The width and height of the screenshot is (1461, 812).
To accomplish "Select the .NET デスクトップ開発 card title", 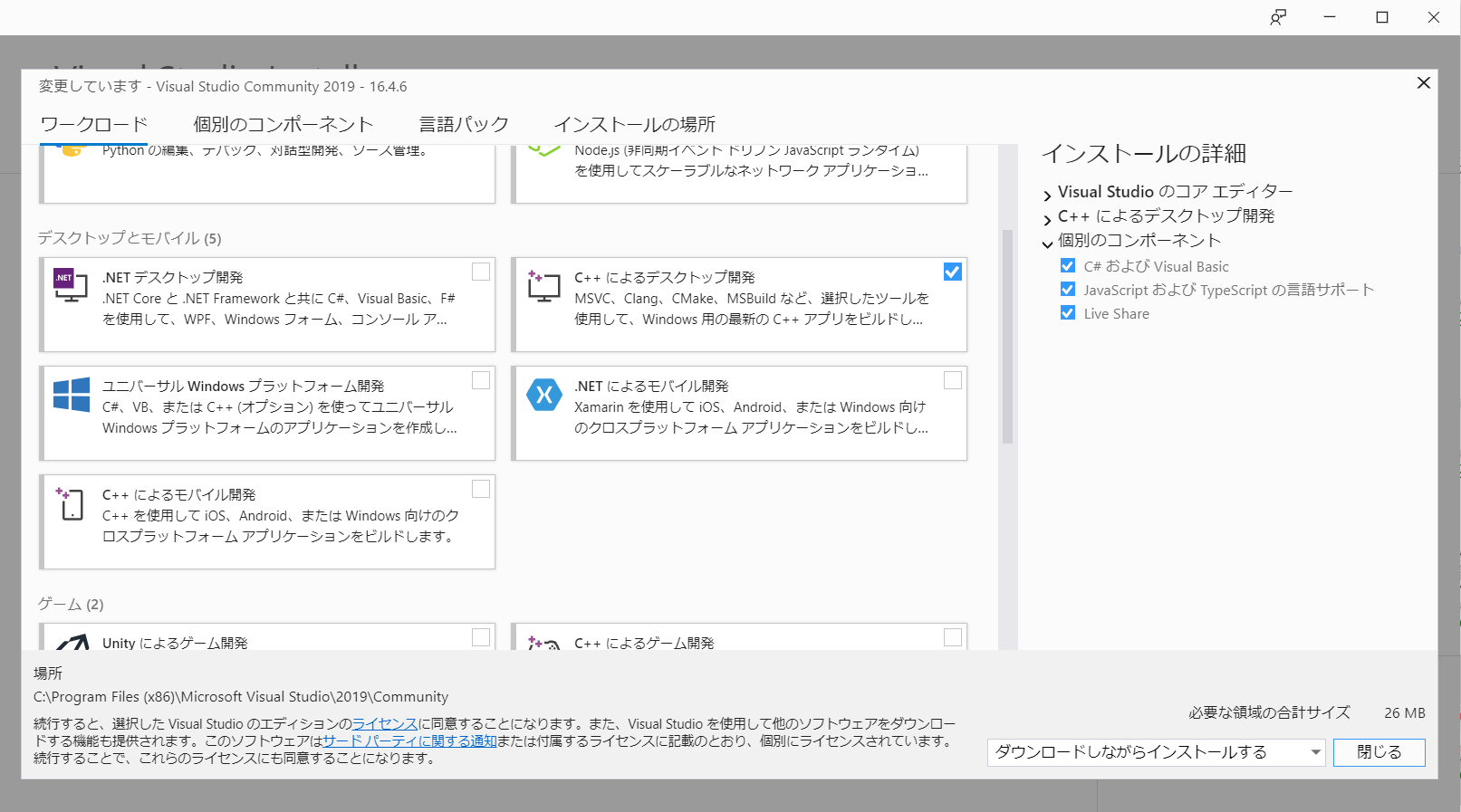I will 172,277.
